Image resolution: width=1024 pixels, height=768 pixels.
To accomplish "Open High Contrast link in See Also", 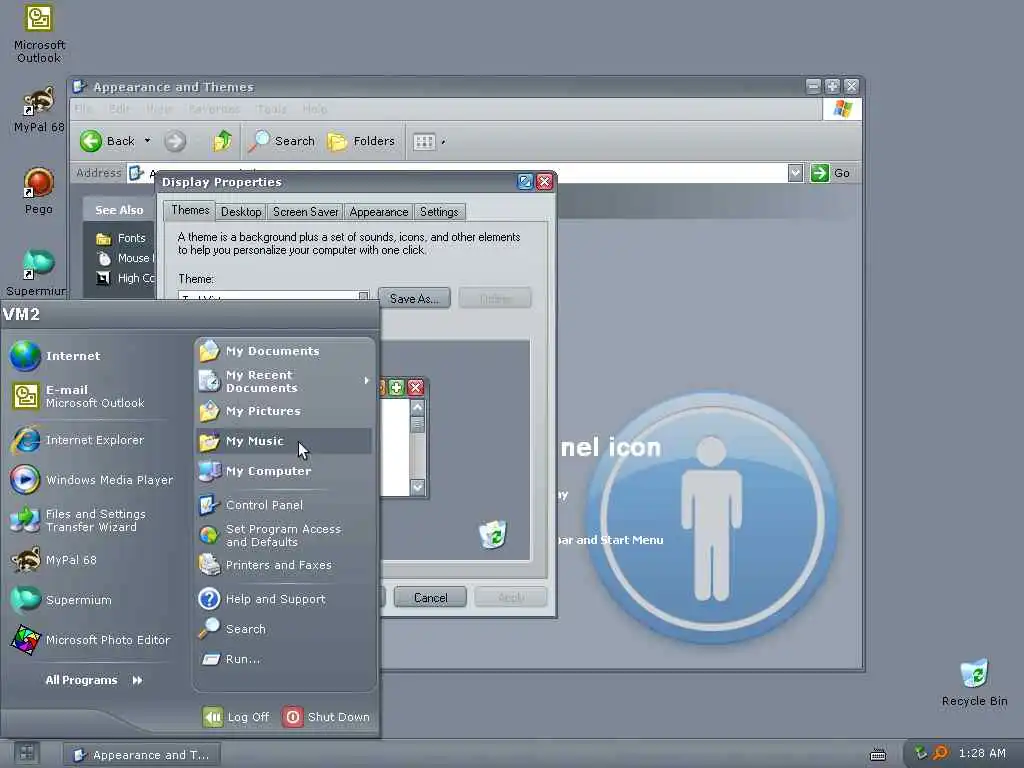I will point(125,278).
